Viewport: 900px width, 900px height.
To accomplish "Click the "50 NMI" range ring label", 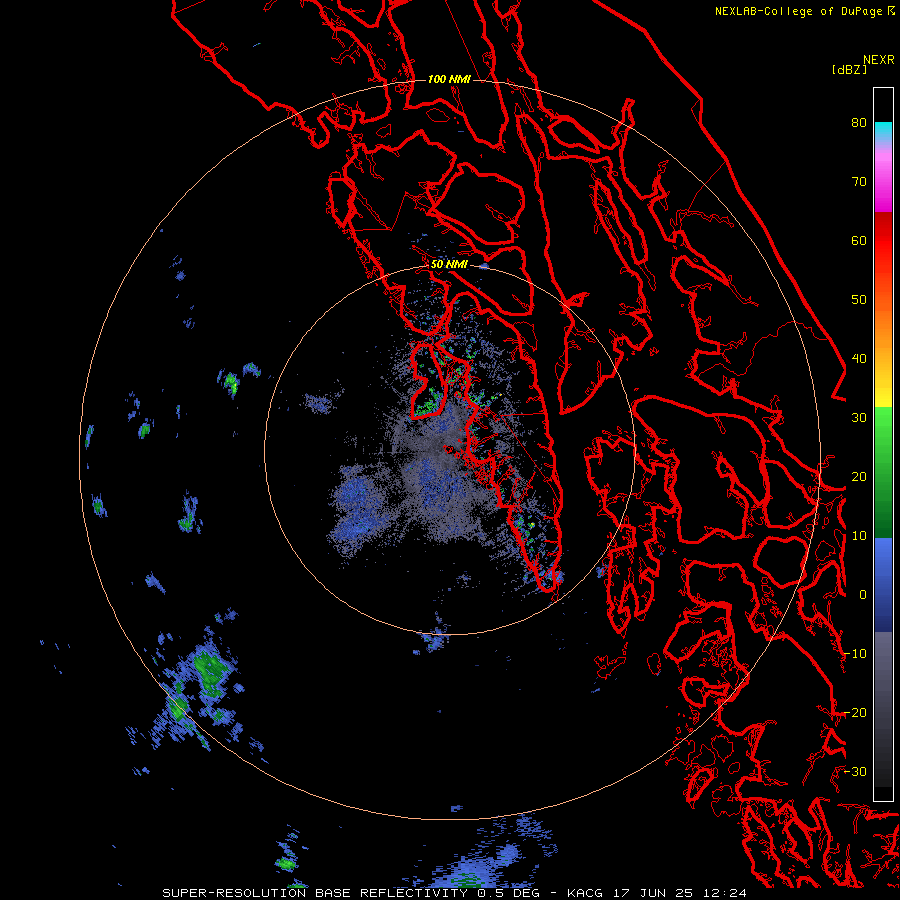I will point(449,265).
